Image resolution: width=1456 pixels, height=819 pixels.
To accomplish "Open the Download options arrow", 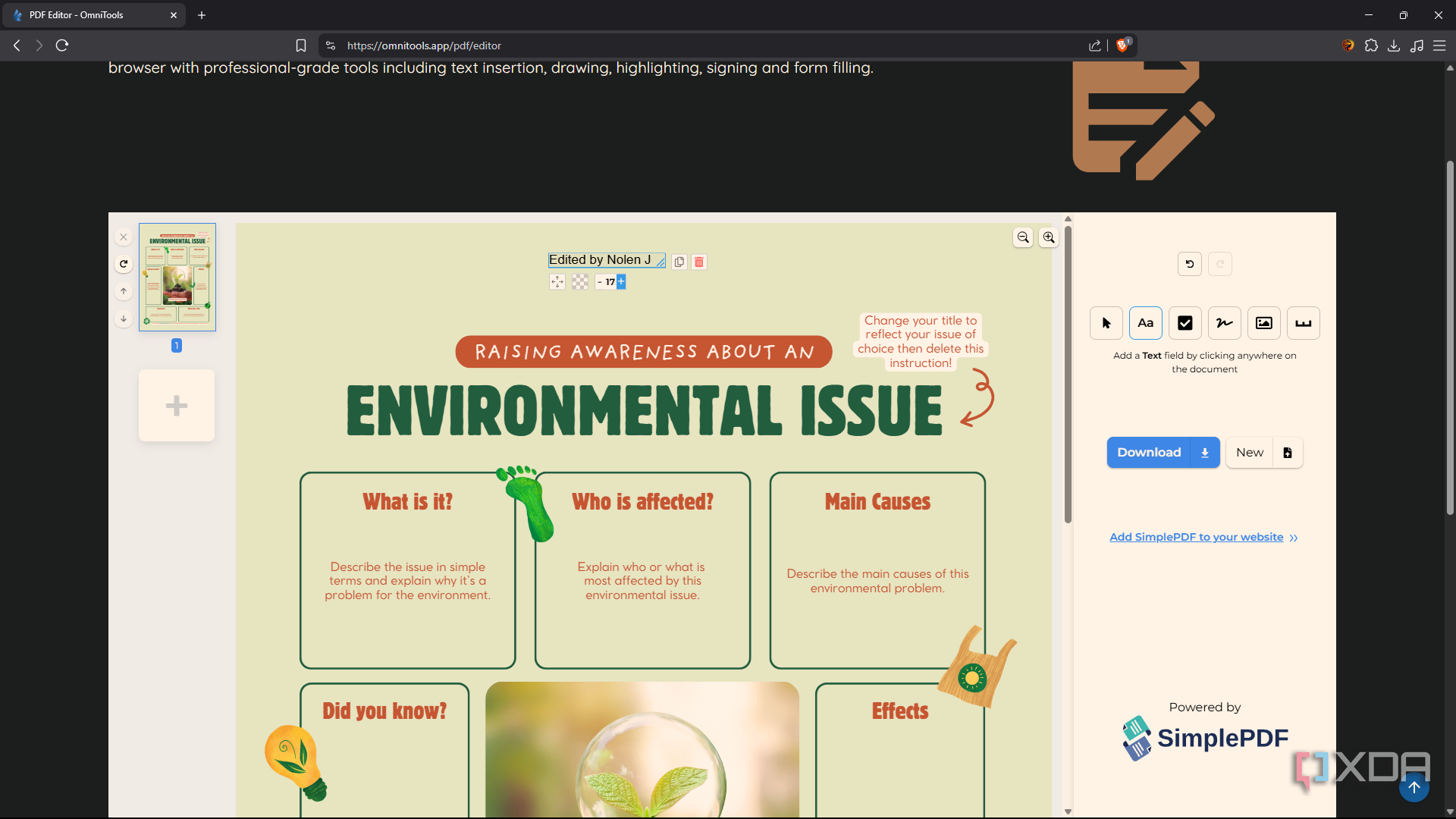I will 1205,453.
